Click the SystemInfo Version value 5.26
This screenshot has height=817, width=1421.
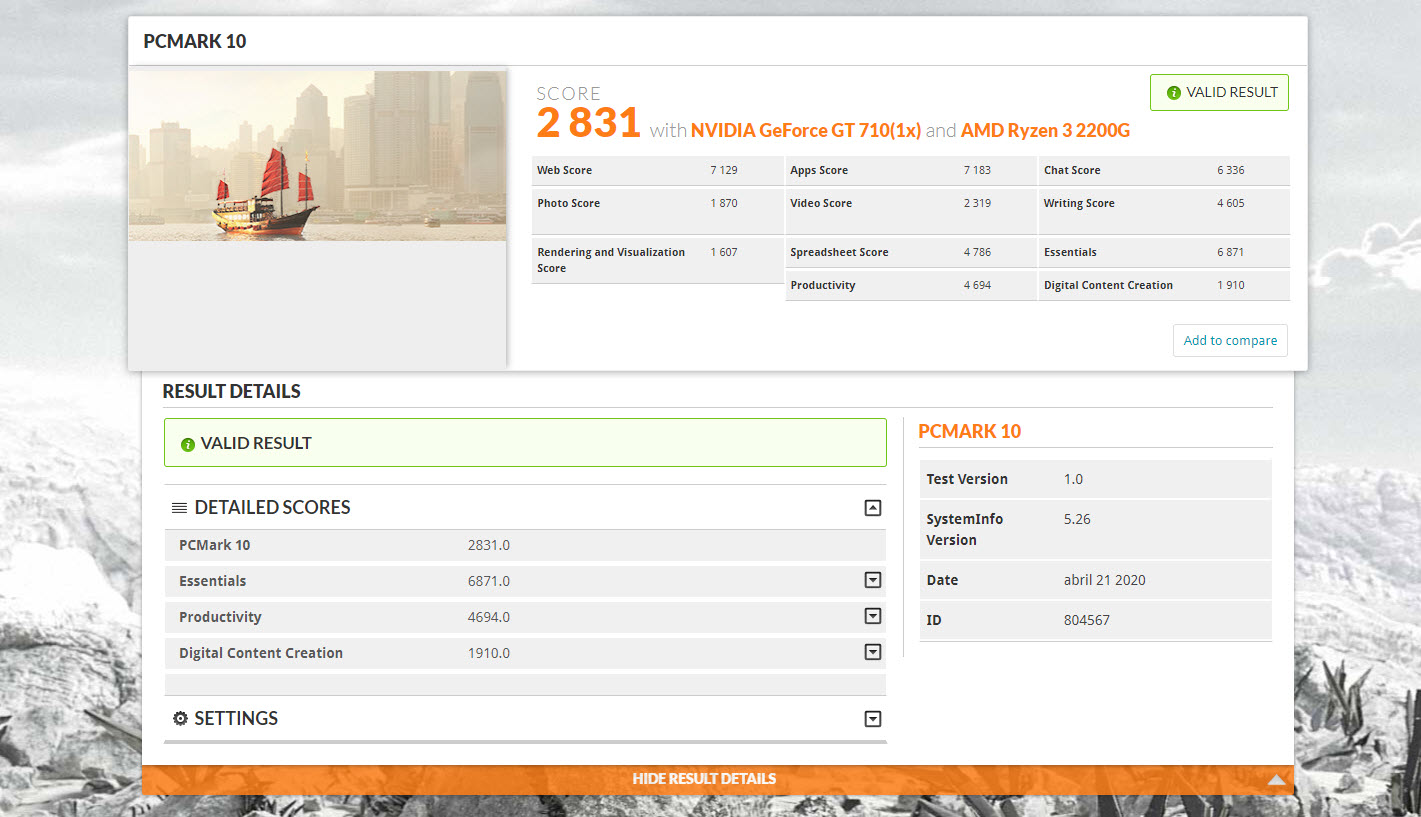click(x=1078, y=519)
